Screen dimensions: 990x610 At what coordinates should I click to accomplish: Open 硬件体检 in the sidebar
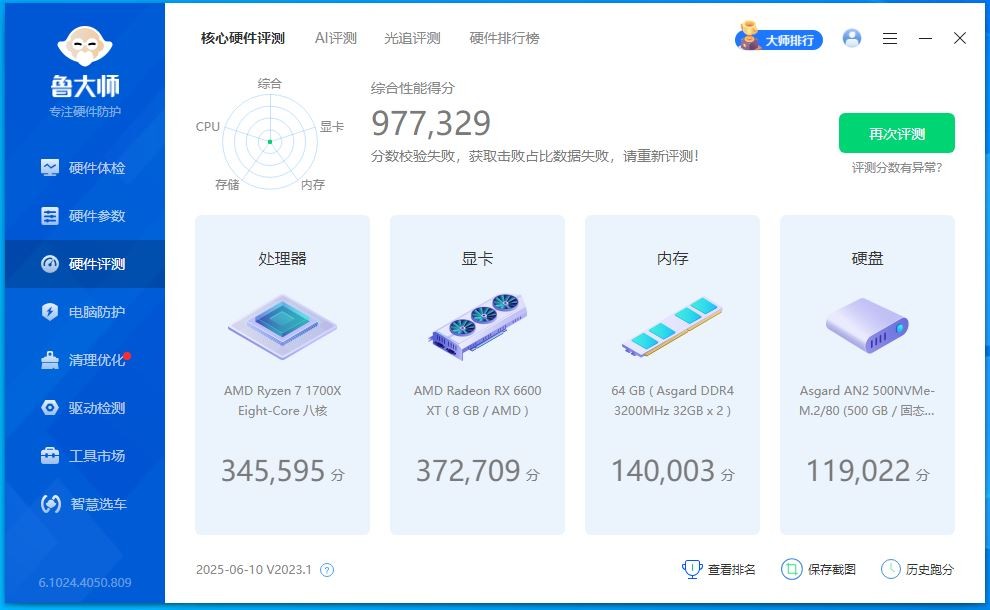[x=85, y=167]
